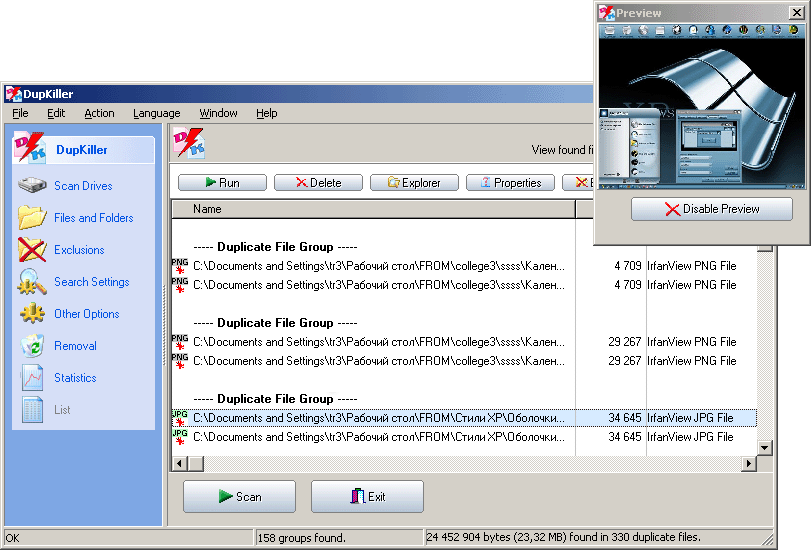Open the Help menu
Viewport: 811px width, 550px height.
pos(266,113)
